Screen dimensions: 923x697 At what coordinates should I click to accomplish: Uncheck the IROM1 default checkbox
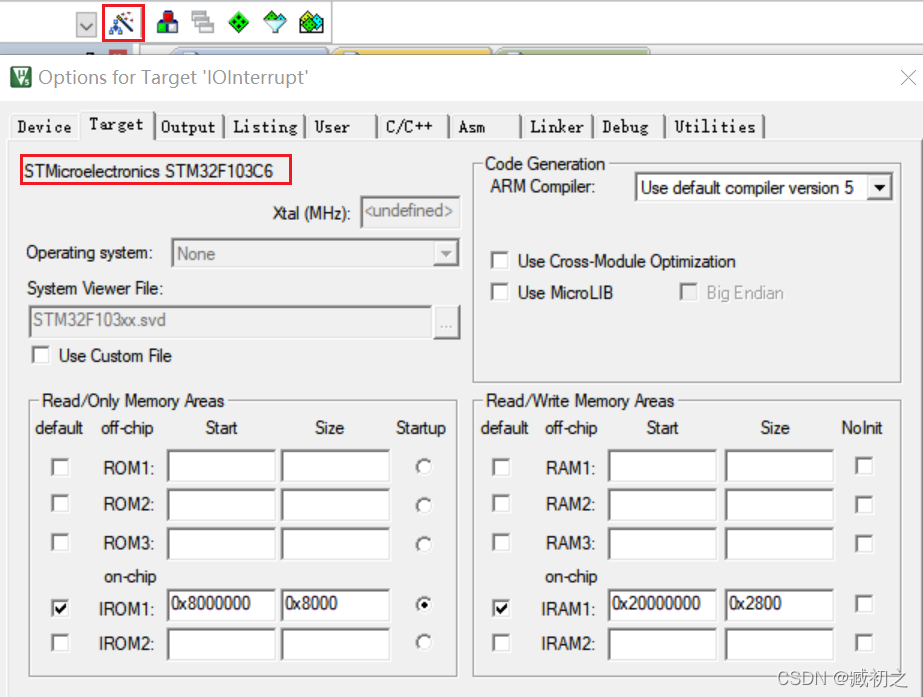(60, 608)
